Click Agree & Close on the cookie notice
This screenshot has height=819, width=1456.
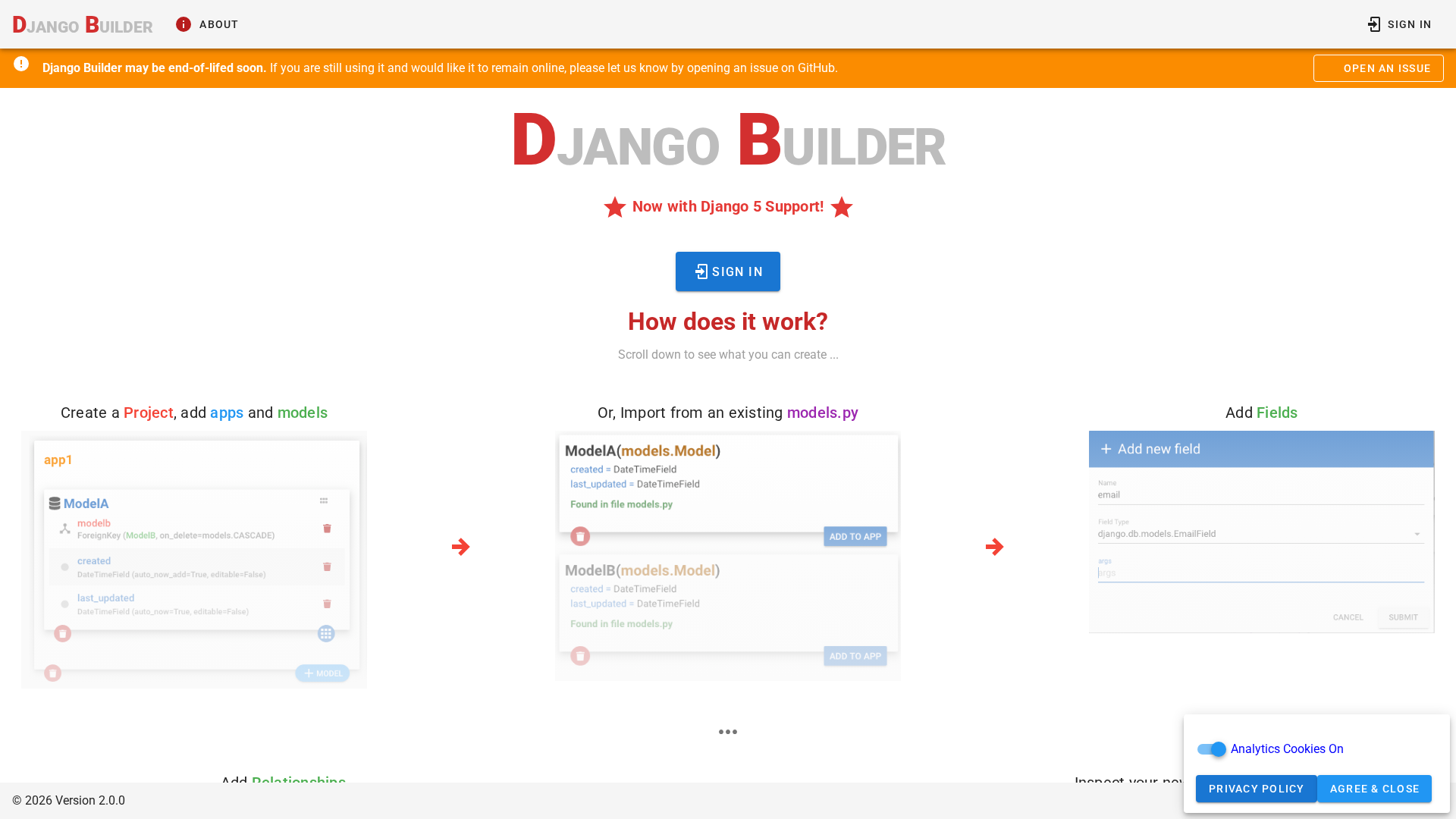point(1375,789)
